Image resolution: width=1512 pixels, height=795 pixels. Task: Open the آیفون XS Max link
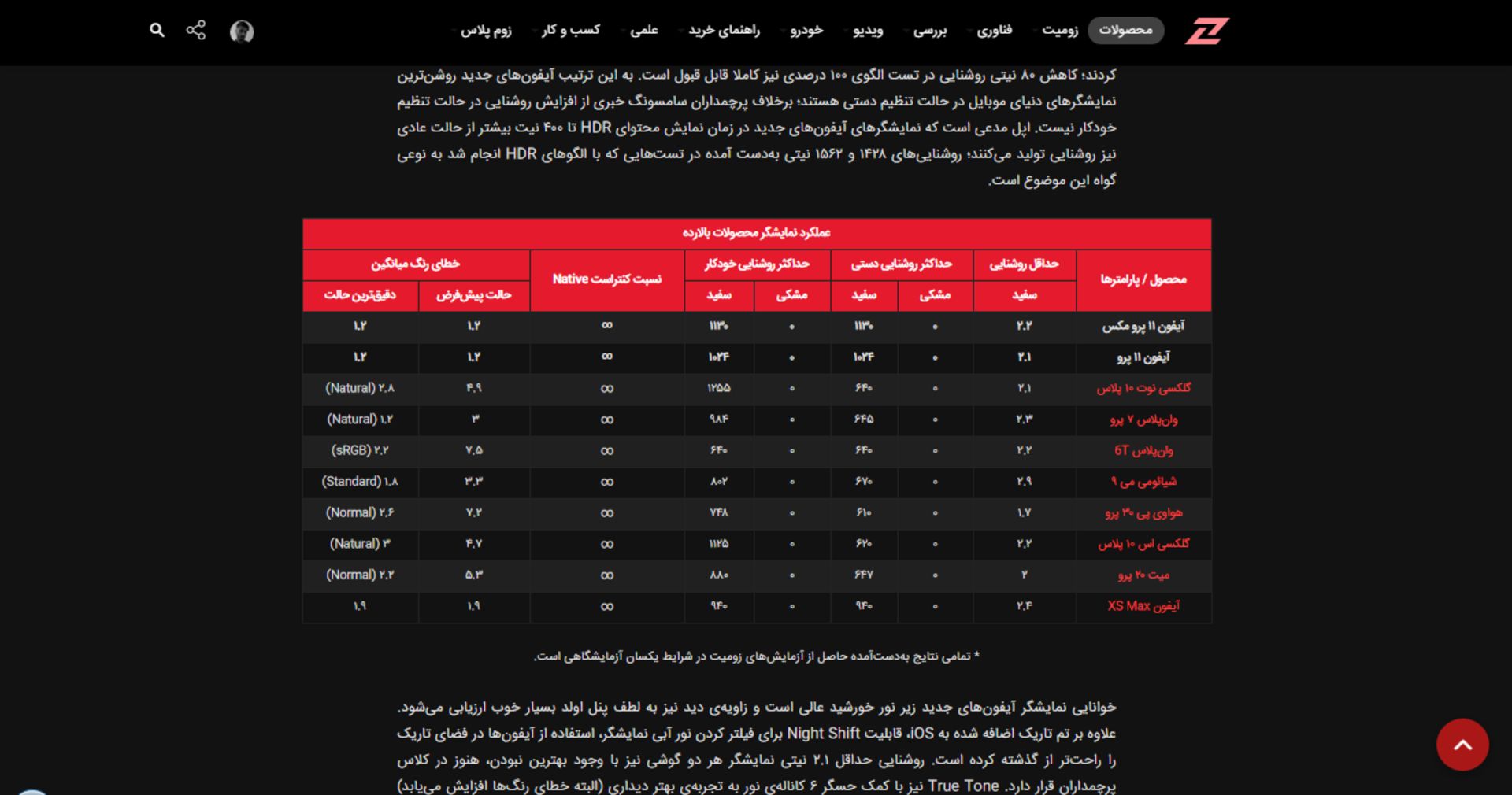click(x=1143, y=606)
